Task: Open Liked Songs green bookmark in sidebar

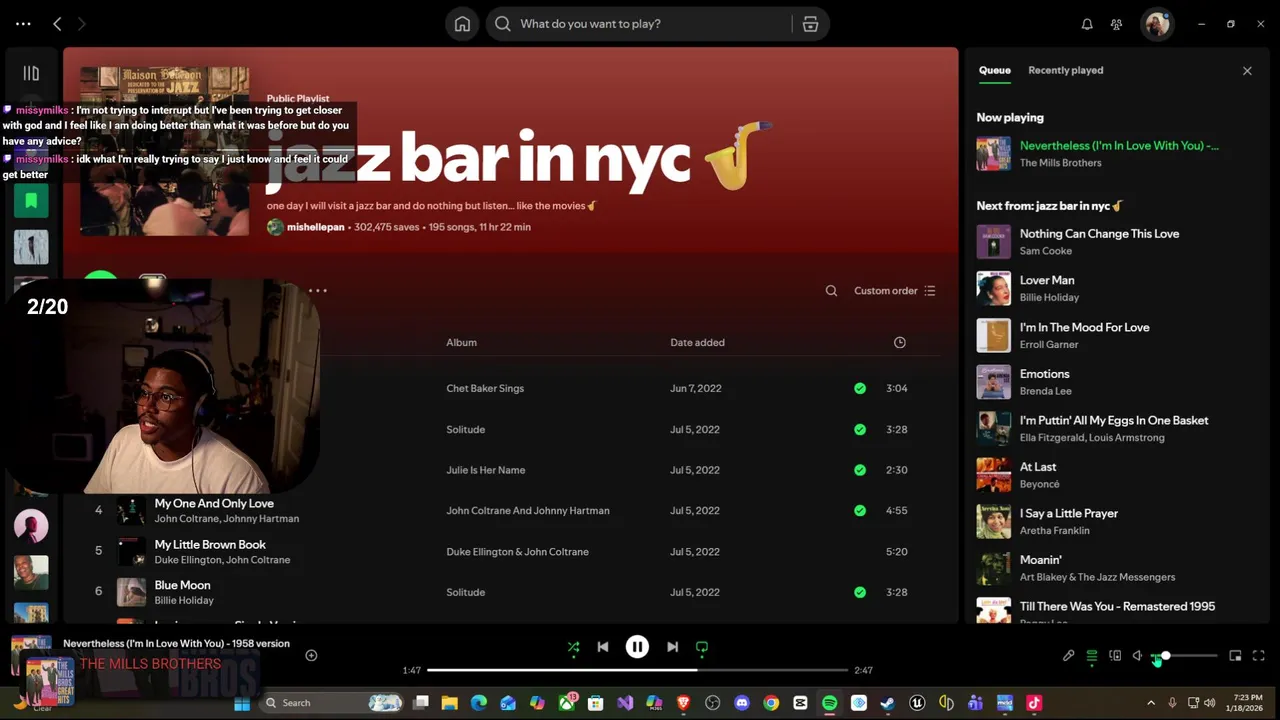Action: [x=31, y=201]
